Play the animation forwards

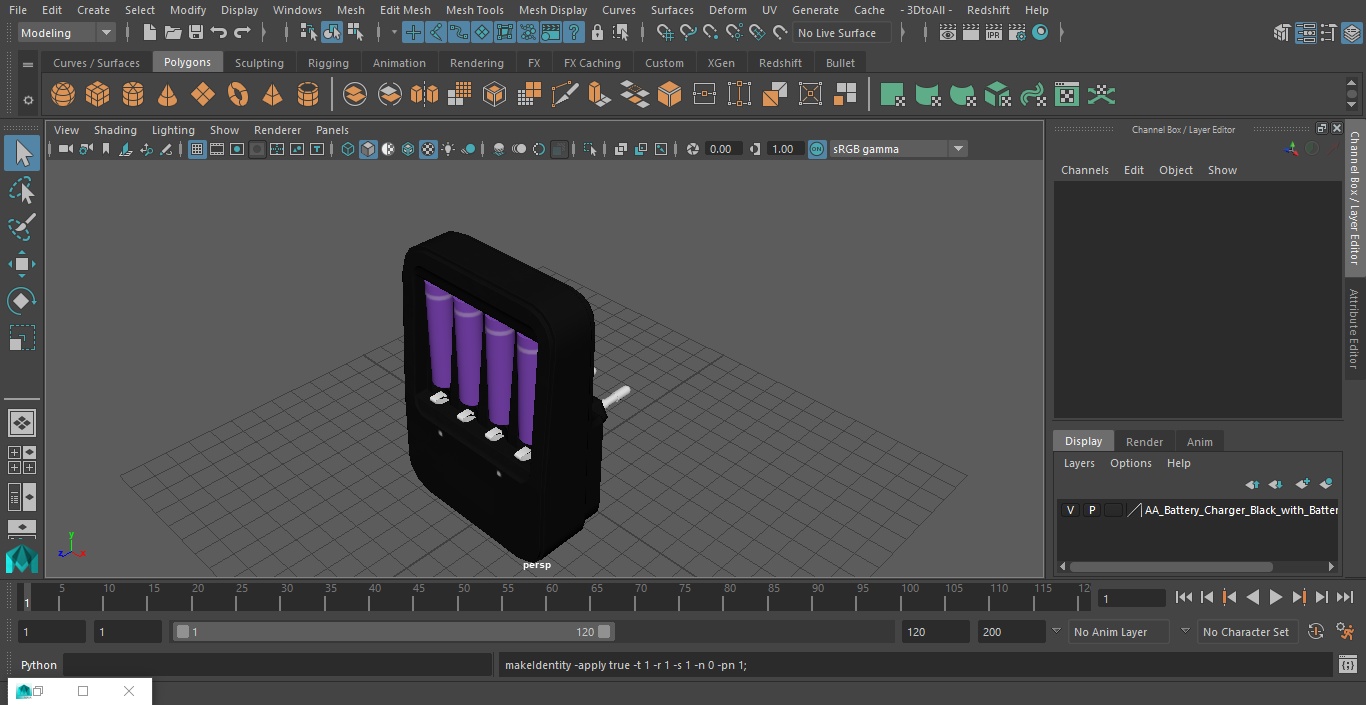1276,597
